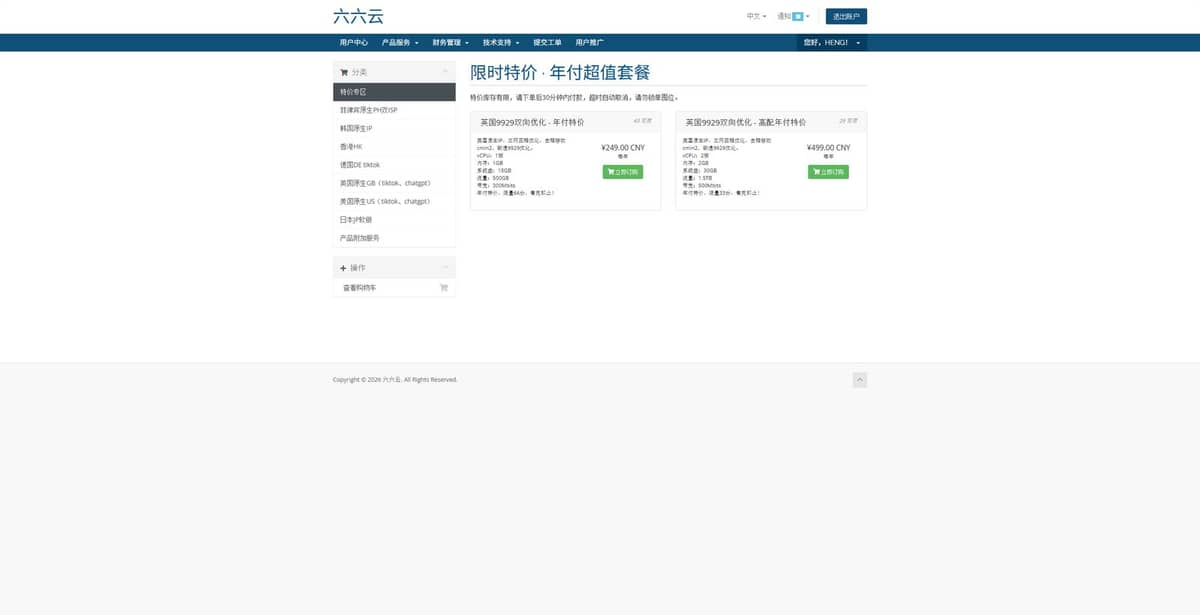
Task: Select the 香港HK category
Action: pyautogui.click(x=394, y=147)
